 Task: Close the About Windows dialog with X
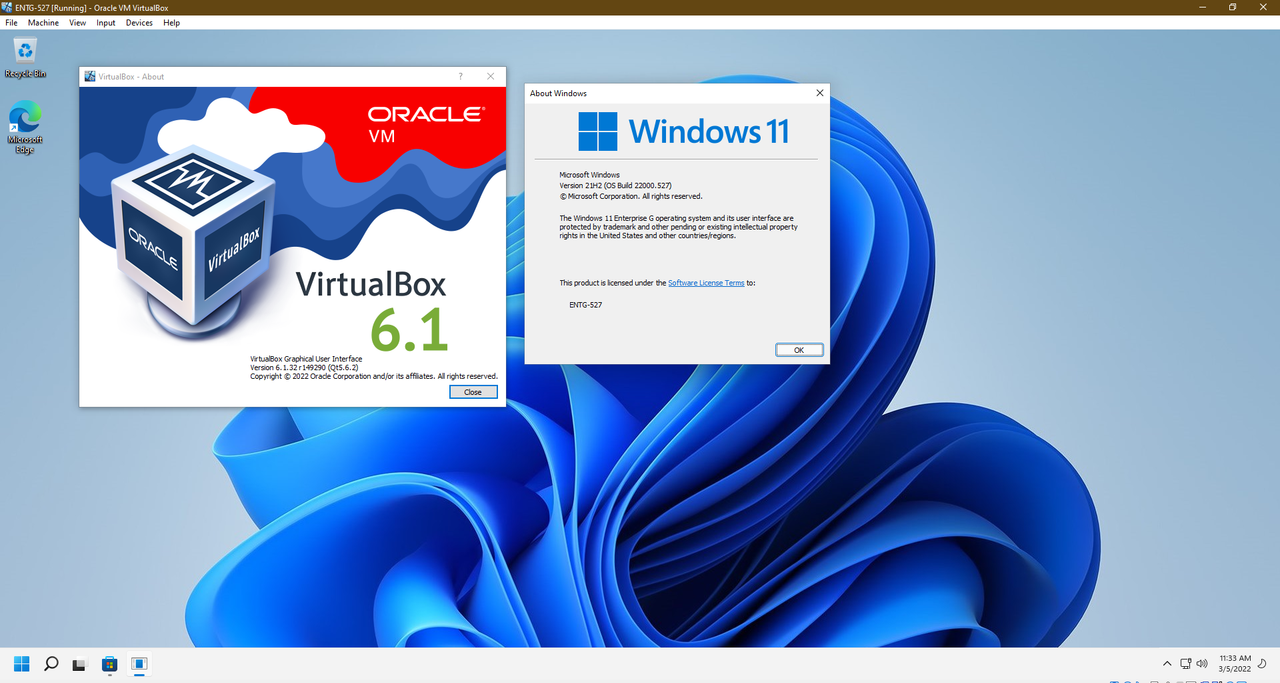tap(820, 93)
